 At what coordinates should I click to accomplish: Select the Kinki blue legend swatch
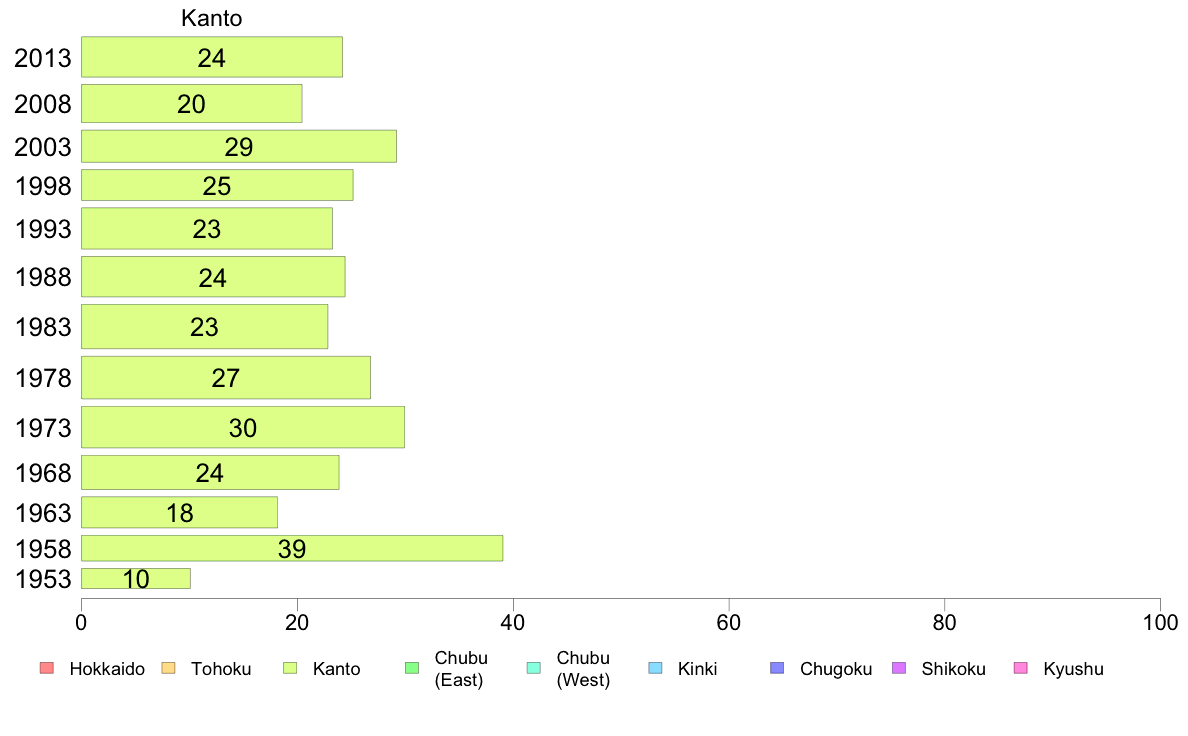click(655, 668)
